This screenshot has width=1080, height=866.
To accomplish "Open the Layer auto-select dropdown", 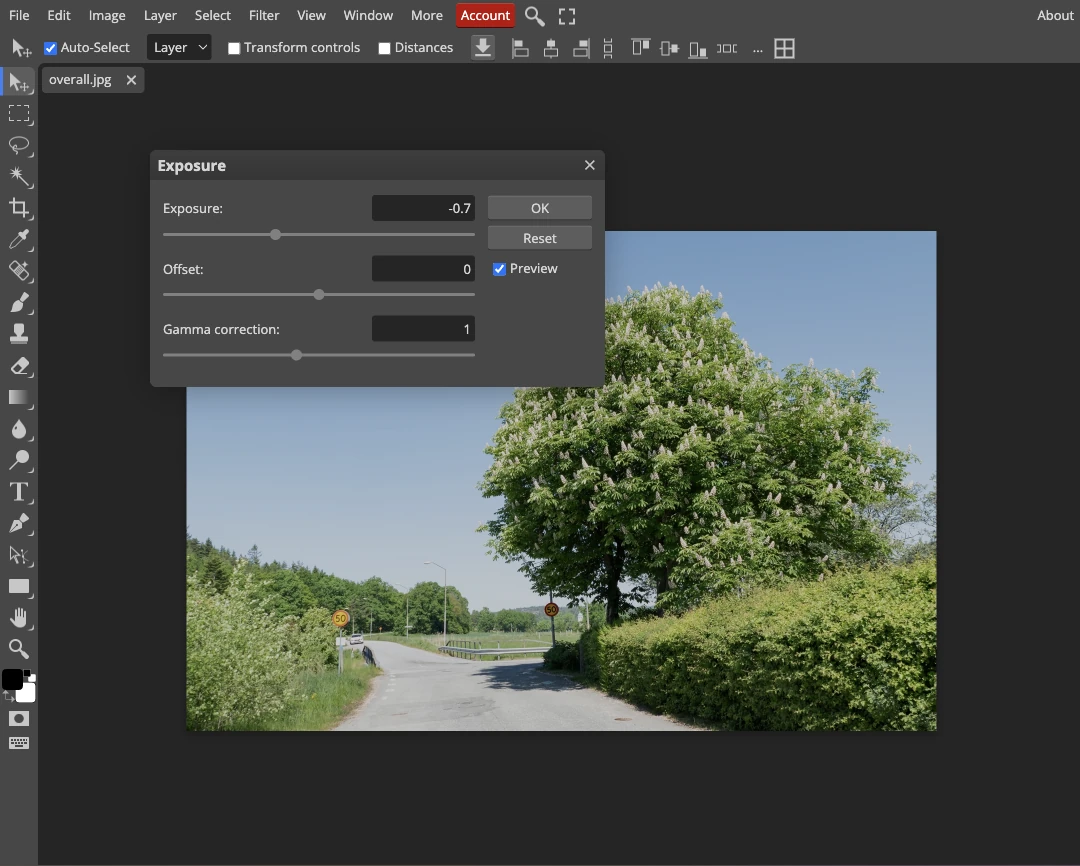I will pos(179,48).
